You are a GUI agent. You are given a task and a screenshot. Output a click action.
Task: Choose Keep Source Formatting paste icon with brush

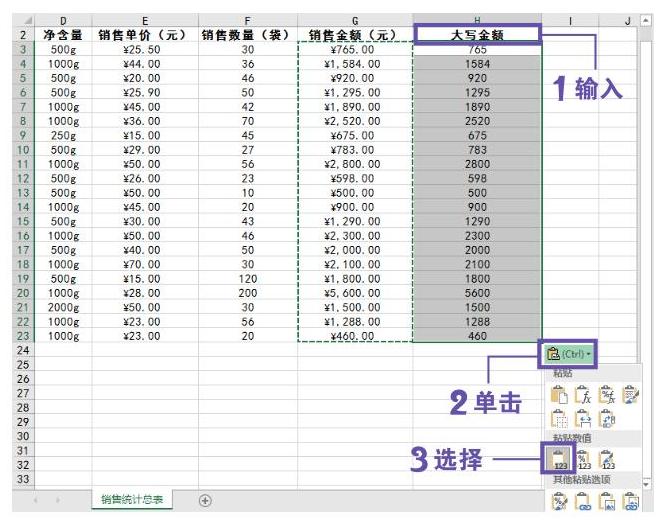point(631,395)
